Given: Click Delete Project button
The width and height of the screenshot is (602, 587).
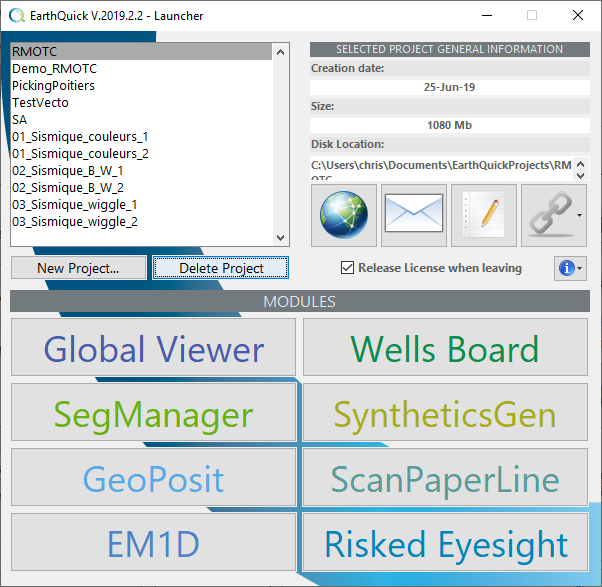Looking at the screenshot, I should (x=221, y=268).
